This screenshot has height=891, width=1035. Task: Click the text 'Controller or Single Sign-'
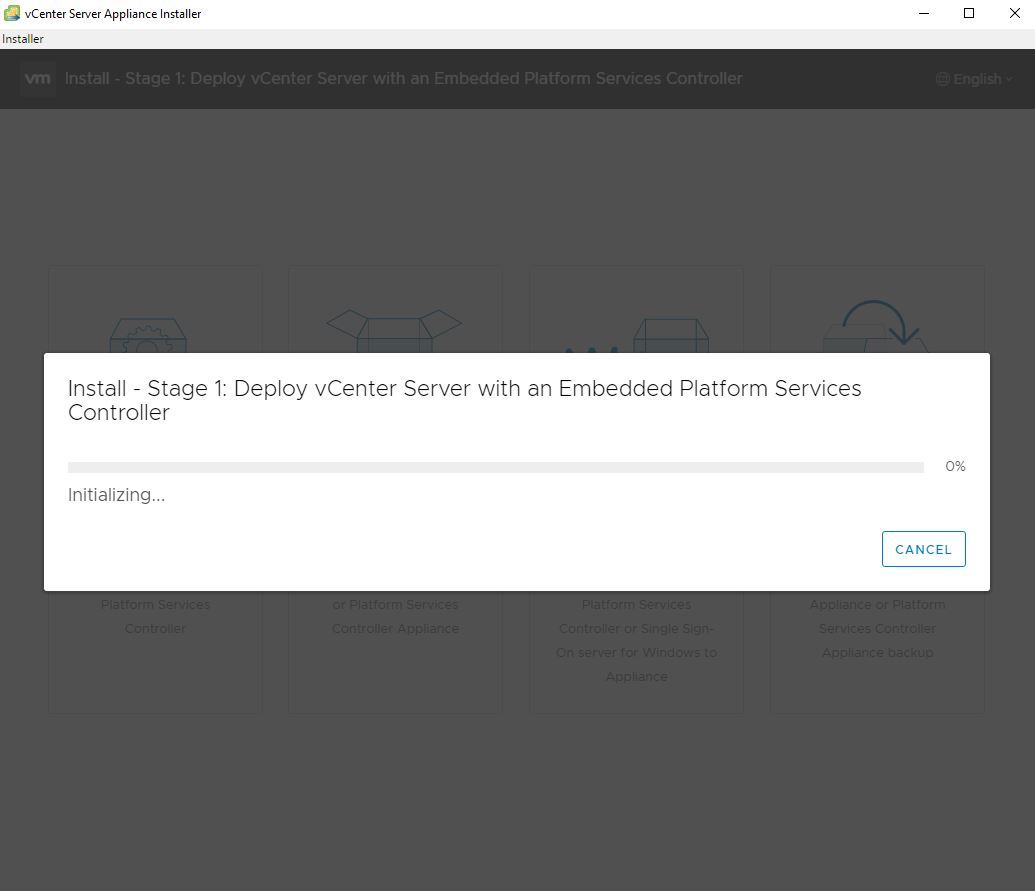636,628
